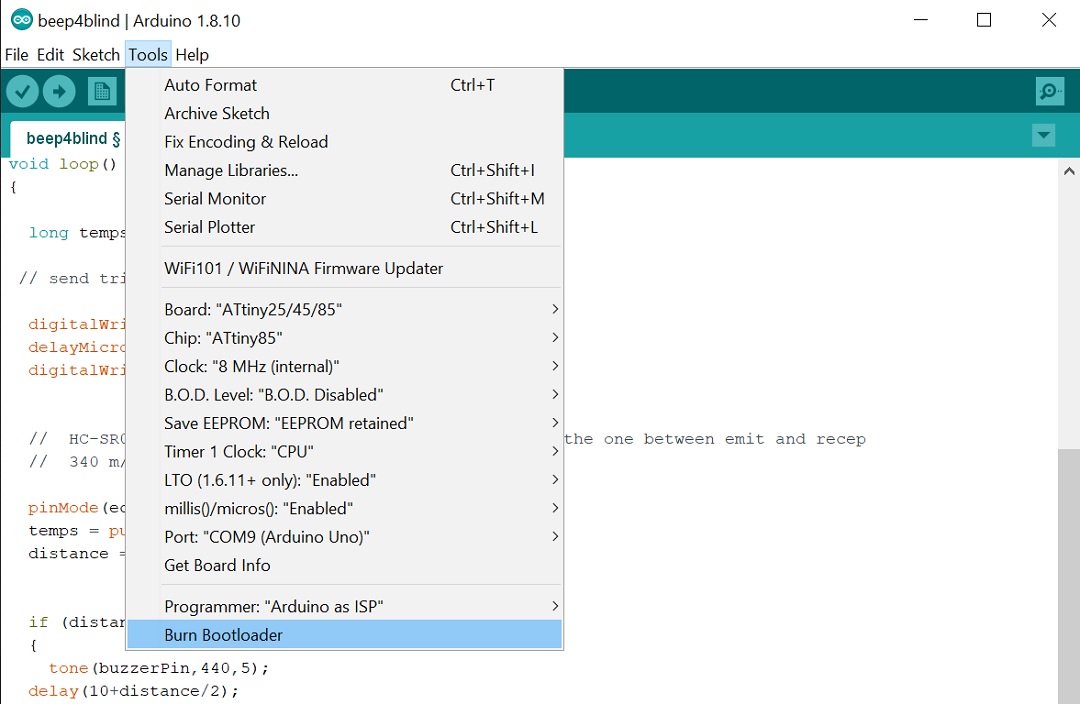
Task: Open the File menu
Action: pos(17,55)
